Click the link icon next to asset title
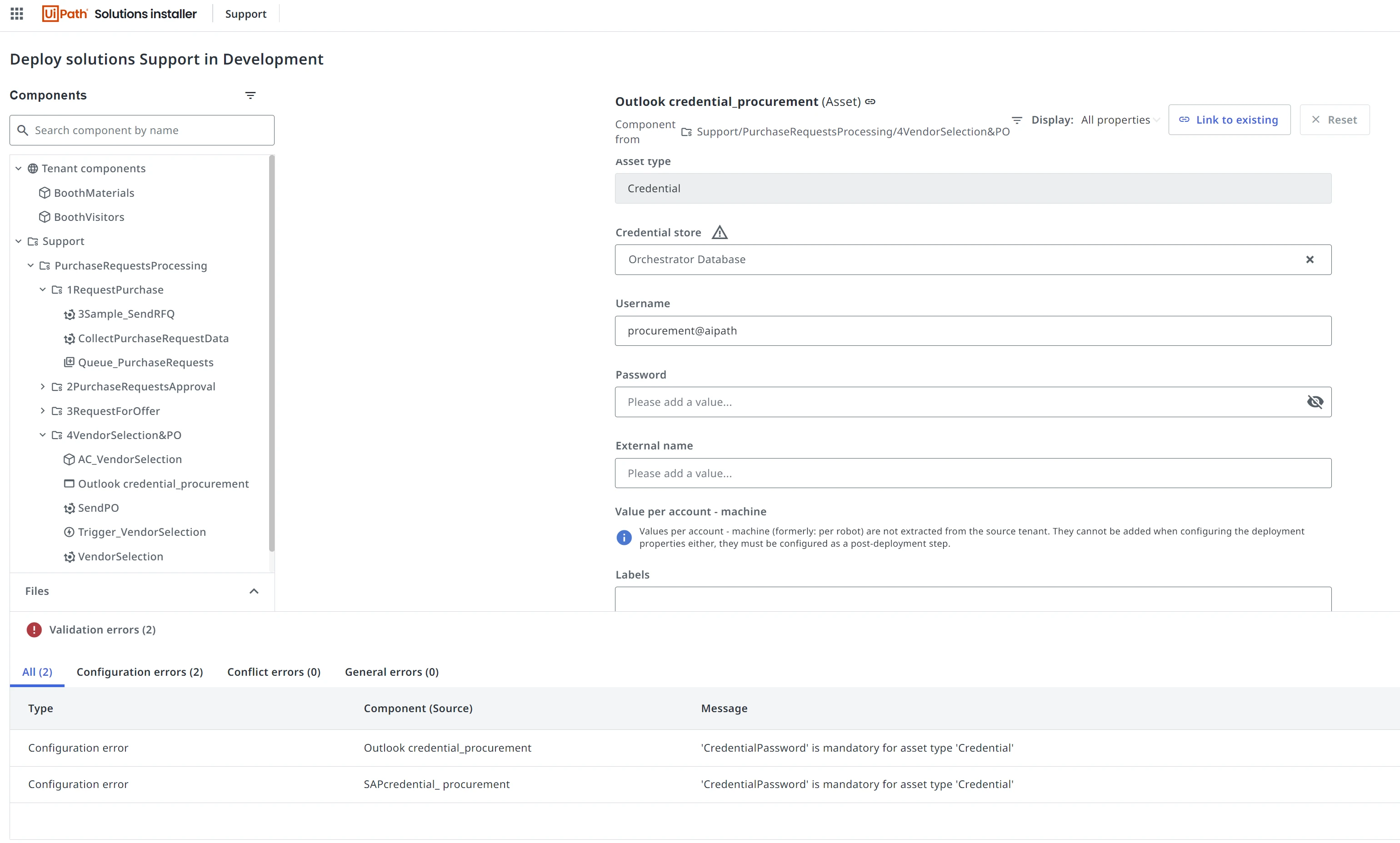Viewport: 1400px width, 843px height. click(x=870, y=102)
